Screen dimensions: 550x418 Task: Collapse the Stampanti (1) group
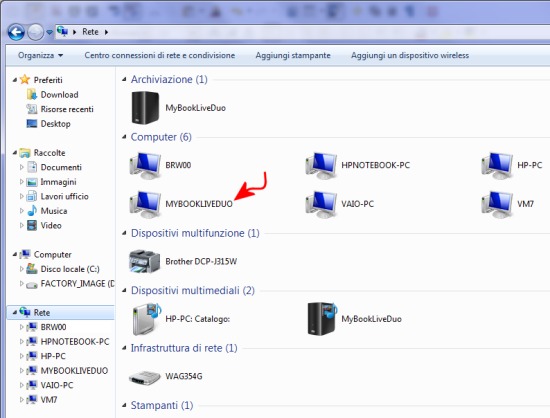[x=124, y=406]
